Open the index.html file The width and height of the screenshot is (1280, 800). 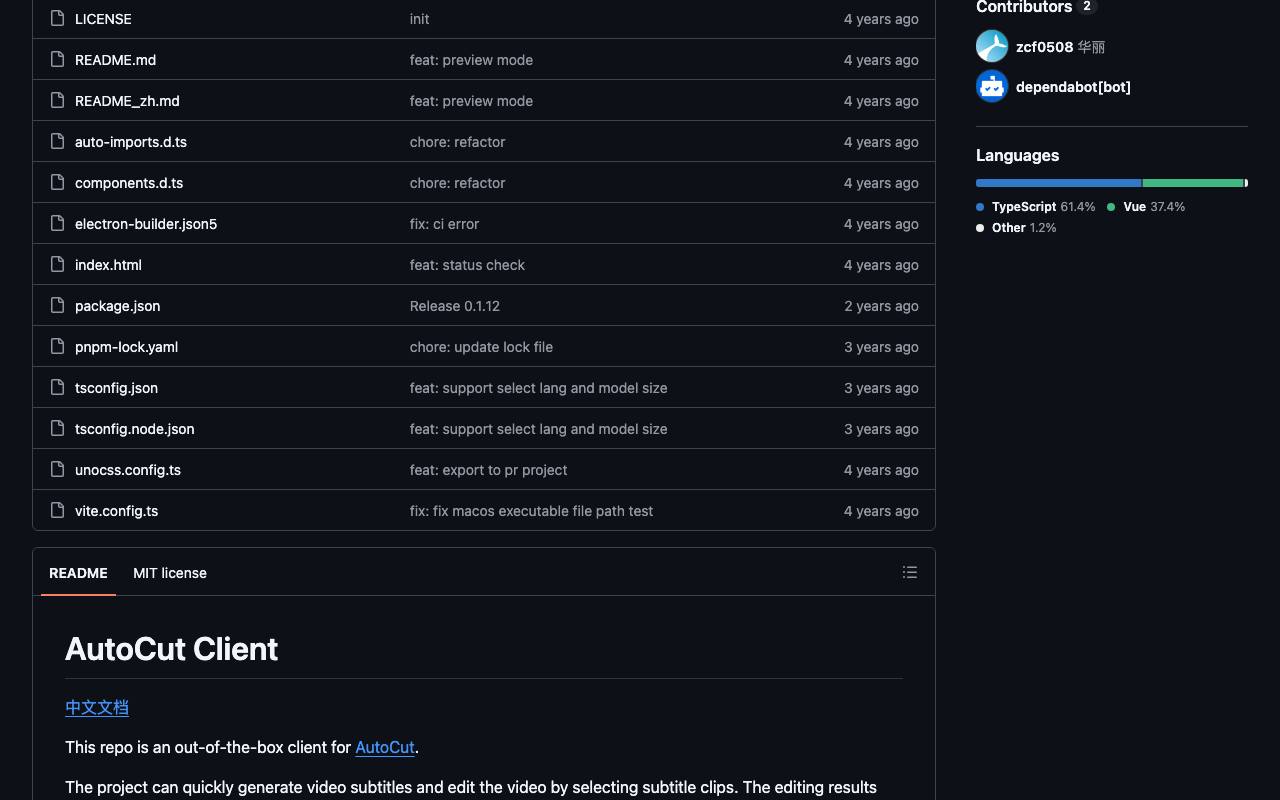click(108, 265)
